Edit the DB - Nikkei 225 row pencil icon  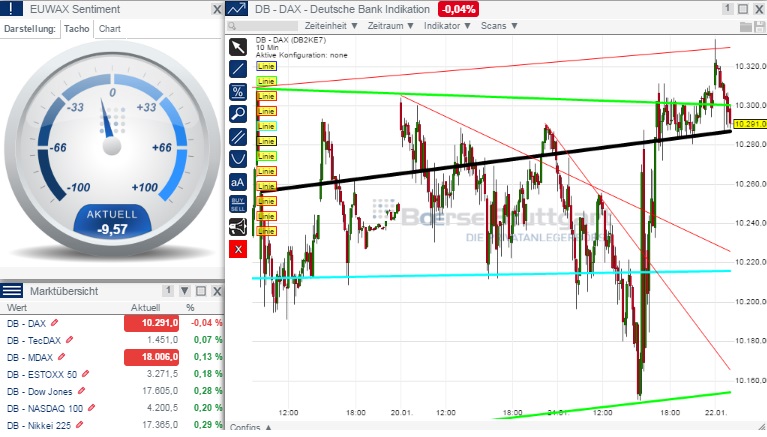(79, 425)
